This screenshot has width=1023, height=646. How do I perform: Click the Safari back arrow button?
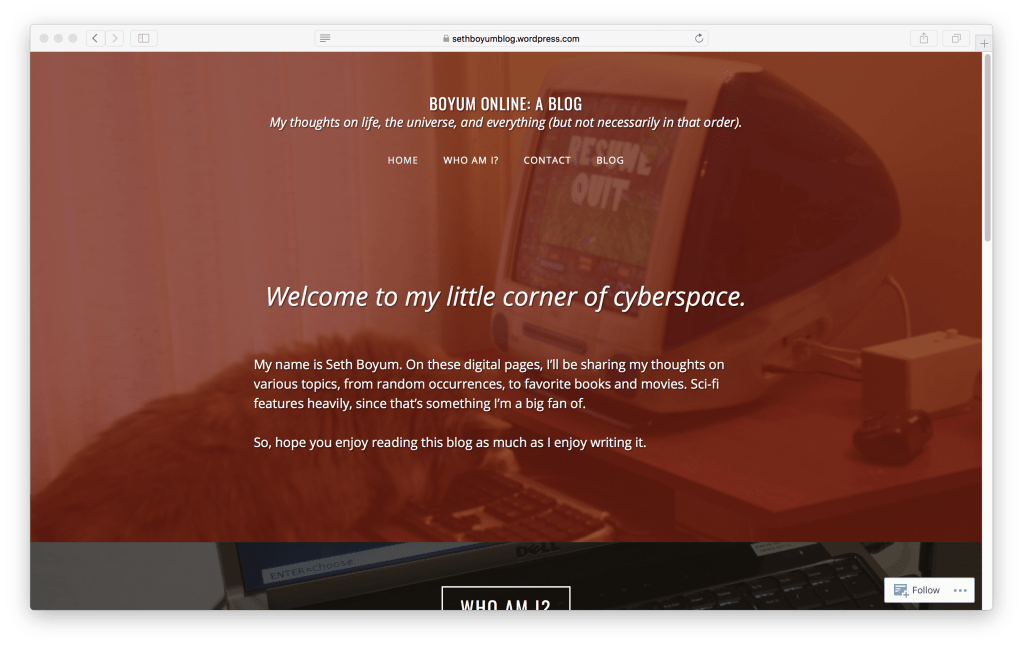pos(95,38)
